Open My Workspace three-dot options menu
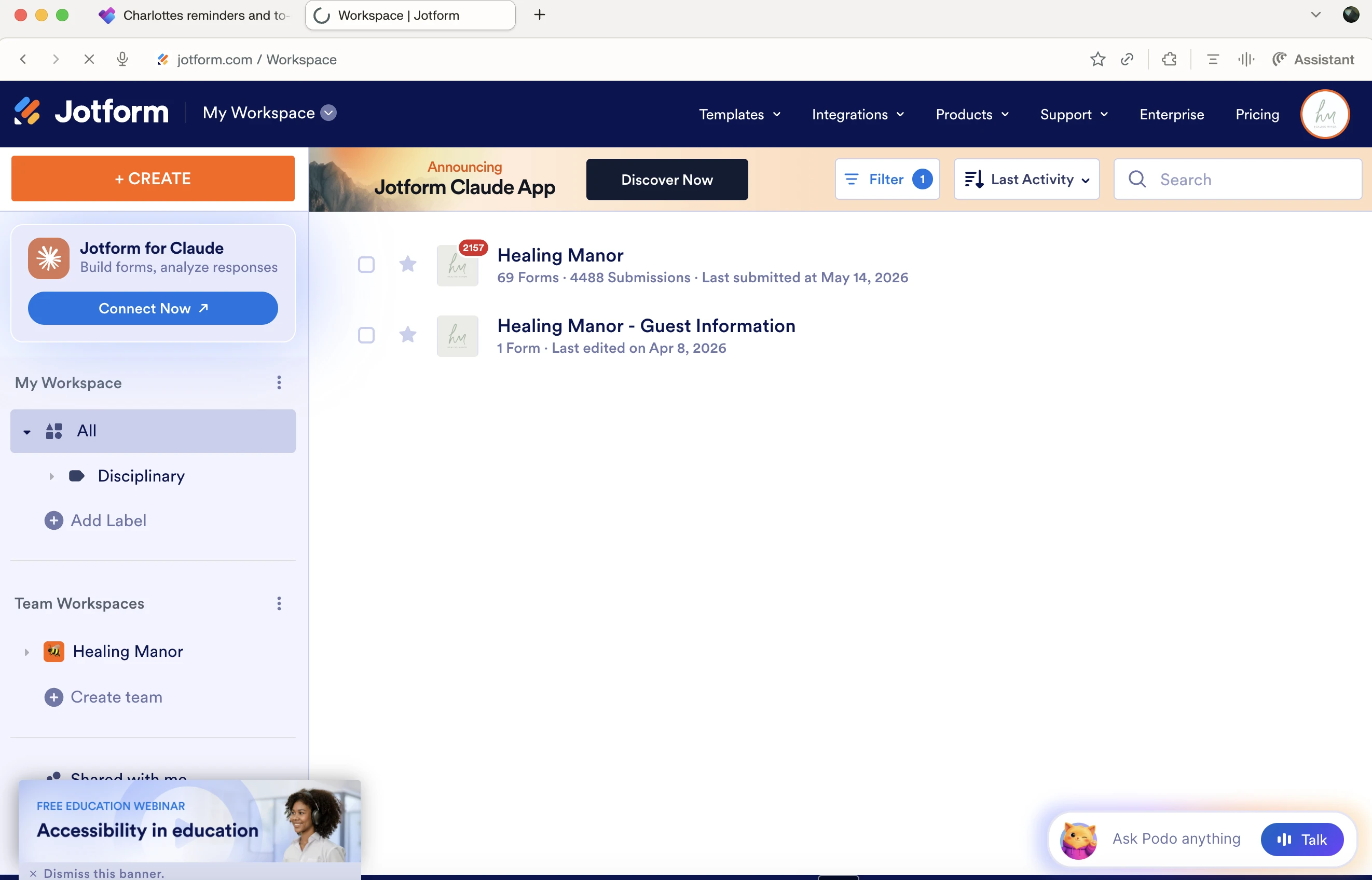 [x=279, y=382]
